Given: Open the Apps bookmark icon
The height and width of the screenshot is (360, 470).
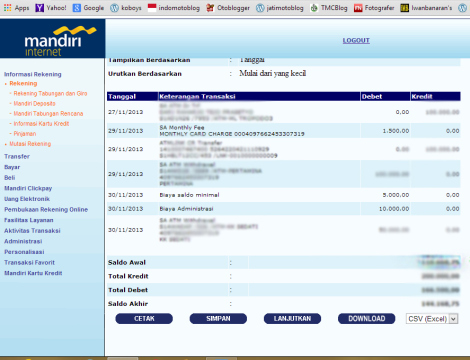Looking at the screenshot, I should [x=7, y=8].
